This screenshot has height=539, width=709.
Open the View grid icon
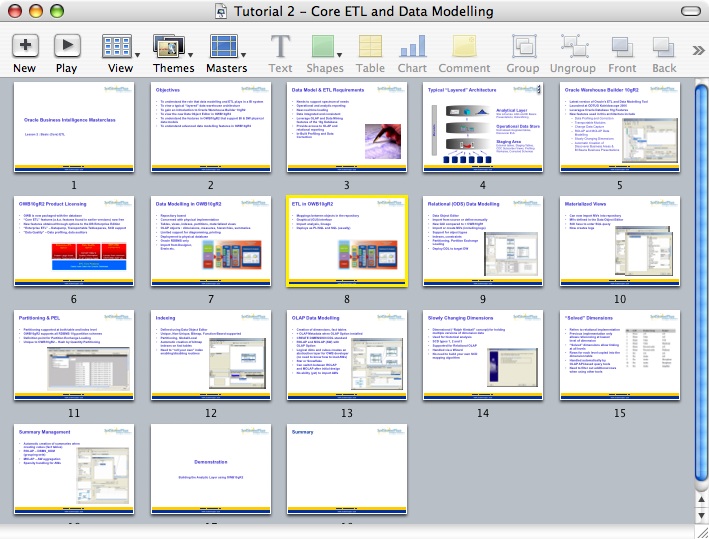pyautogui.click(x=117, y=46)
